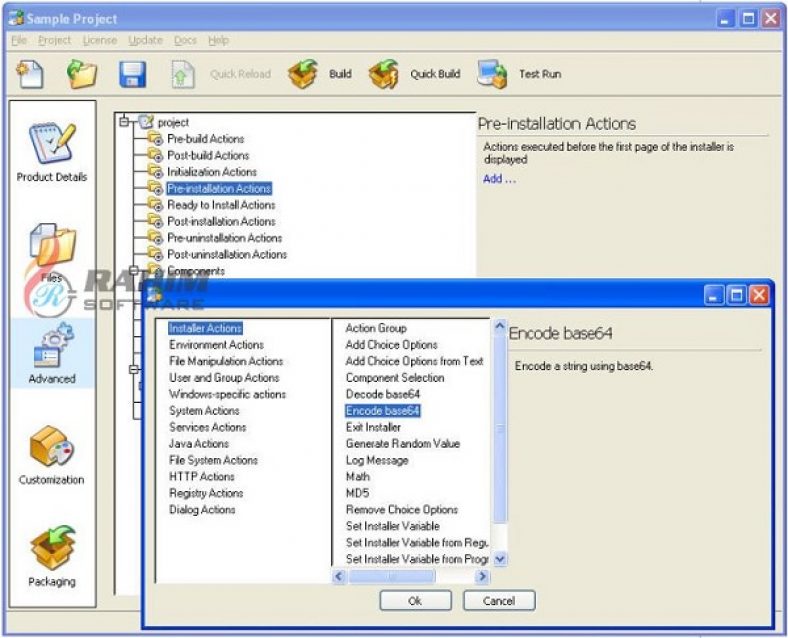Click the project root node icon

click(146, 122)
